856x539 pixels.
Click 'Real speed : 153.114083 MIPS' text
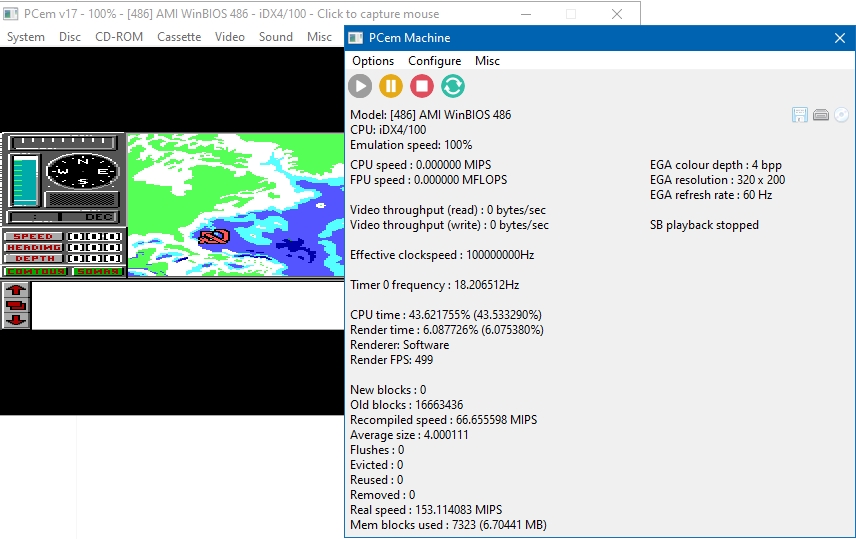coord(426,510)
